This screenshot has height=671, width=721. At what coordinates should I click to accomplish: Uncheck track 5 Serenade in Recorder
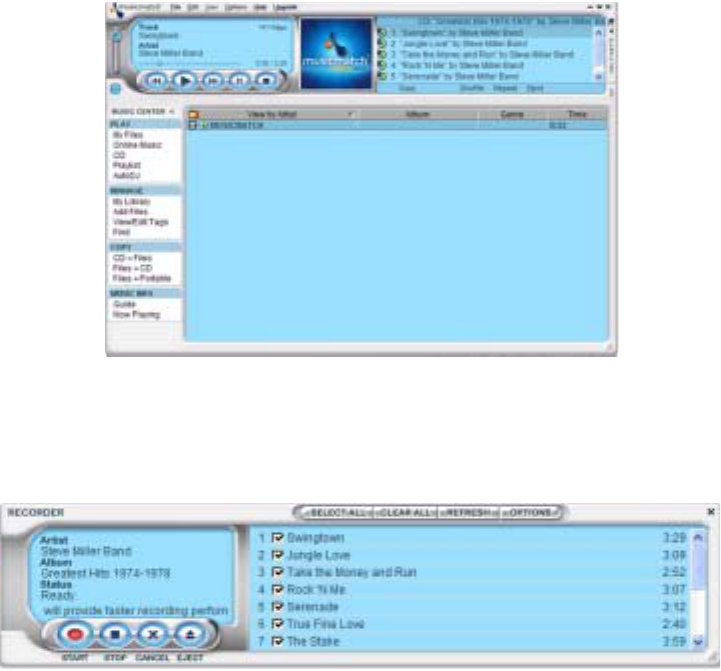point(277,607)
